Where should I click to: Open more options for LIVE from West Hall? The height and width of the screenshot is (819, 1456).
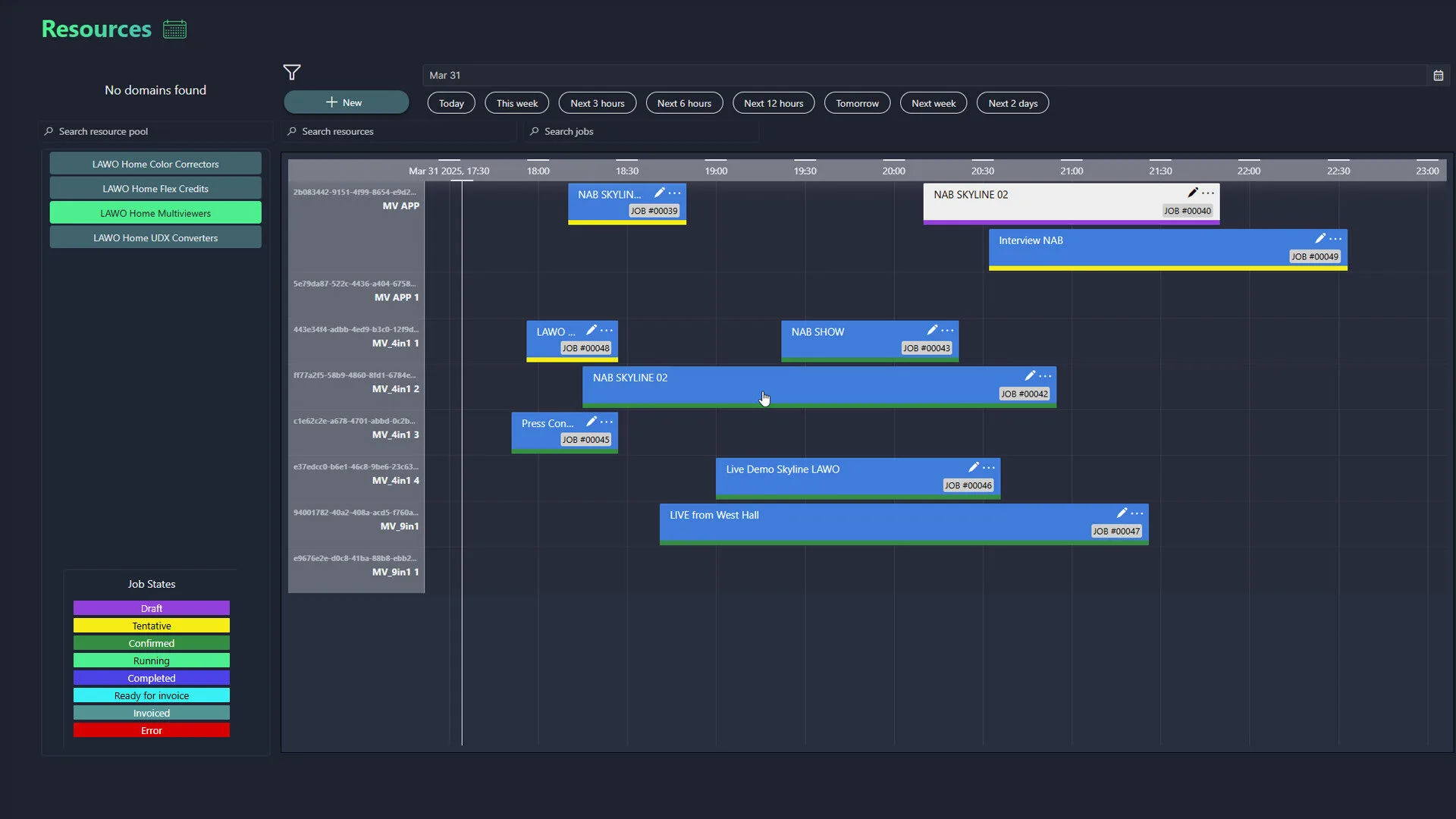click(1137, 513)
